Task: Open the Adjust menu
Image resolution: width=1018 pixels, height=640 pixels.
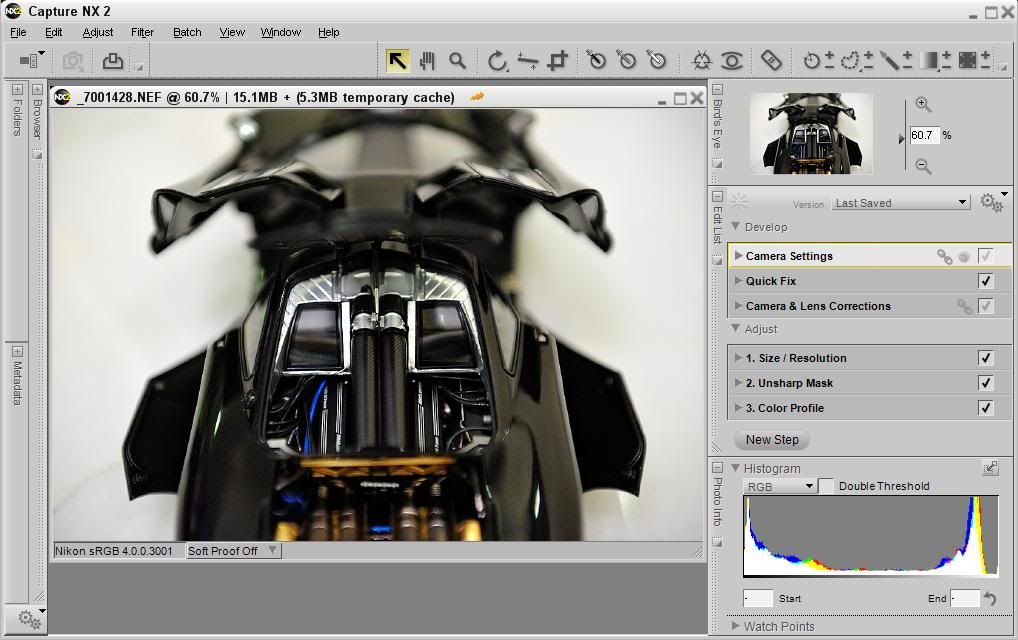Action: [98, 32]
